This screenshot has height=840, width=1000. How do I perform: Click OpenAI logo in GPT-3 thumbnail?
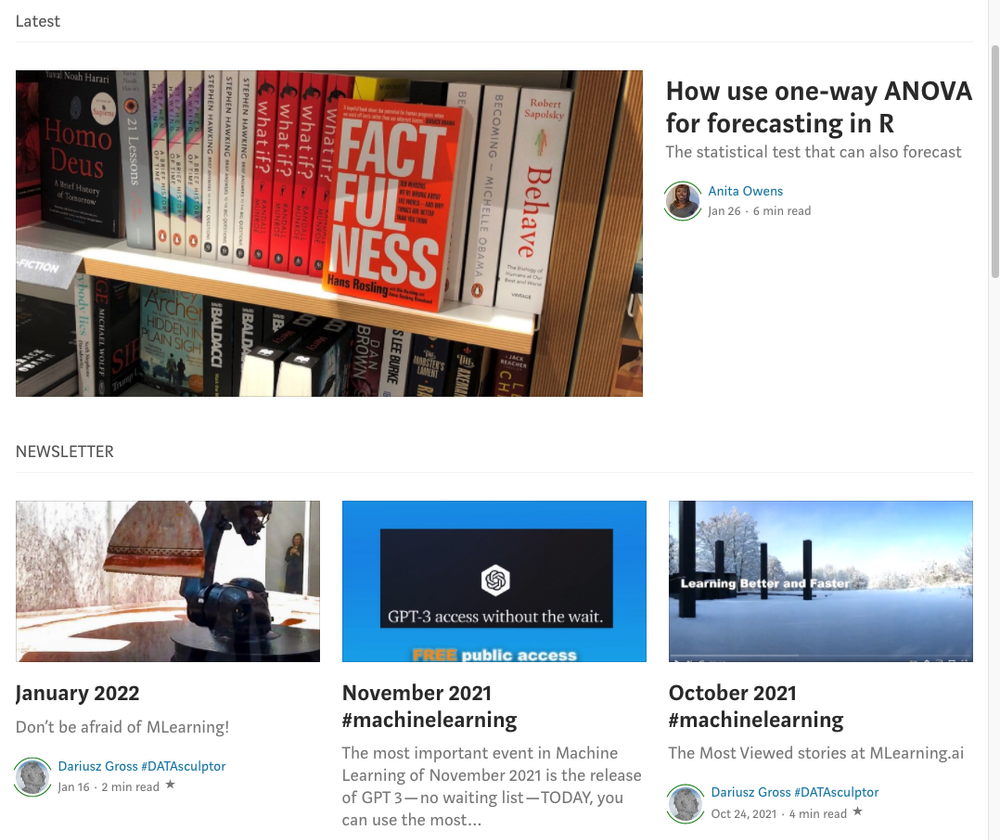pyautogui.click(x=495, y=580)
